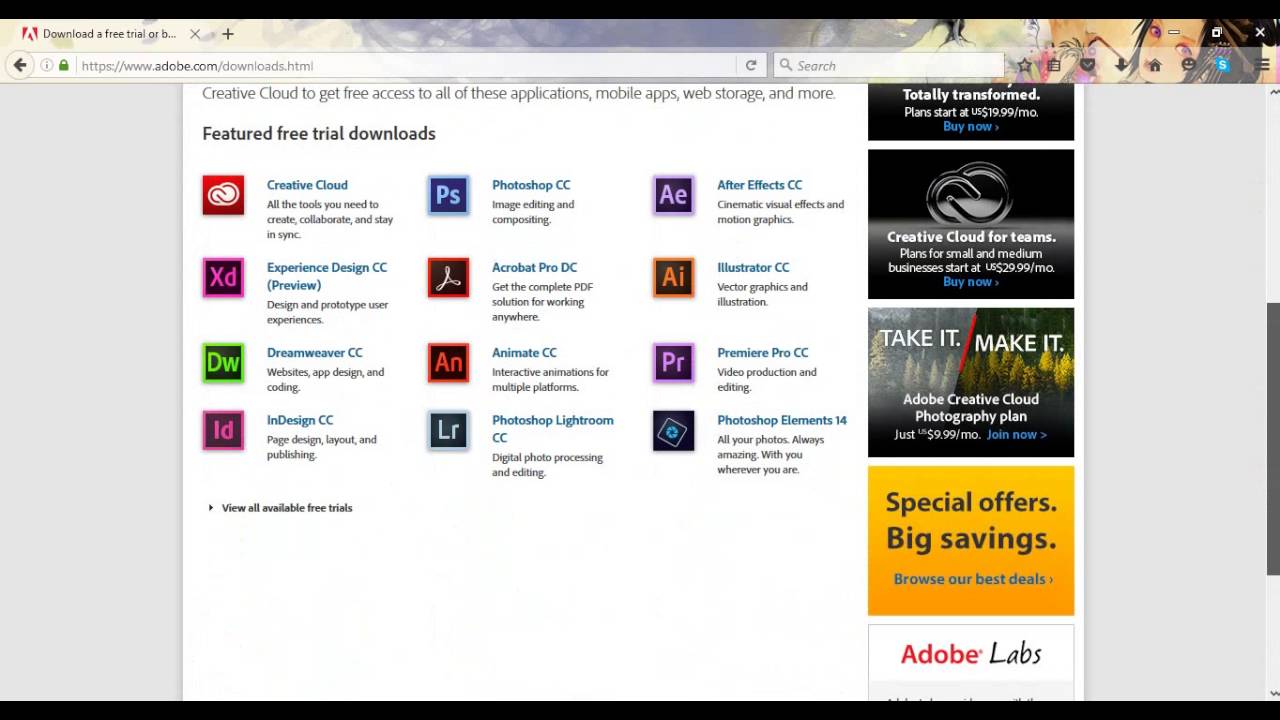Screen dimensions: 1280x720
Task: Open the Firefox hamburger menu
Action: pos(1263,65)
